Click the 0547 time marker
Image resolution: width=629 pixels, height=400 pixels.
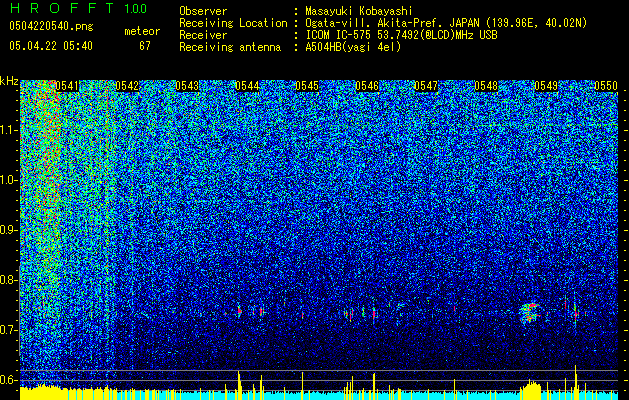click(426, 86)
